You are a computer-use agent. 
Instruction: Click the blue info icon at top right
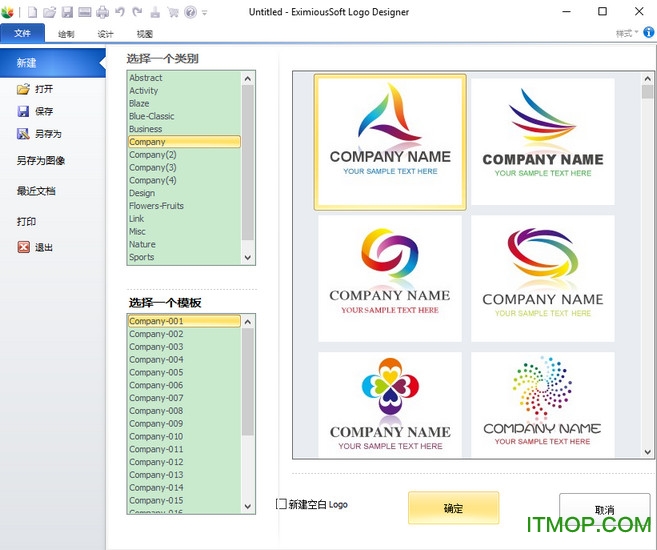649,32
